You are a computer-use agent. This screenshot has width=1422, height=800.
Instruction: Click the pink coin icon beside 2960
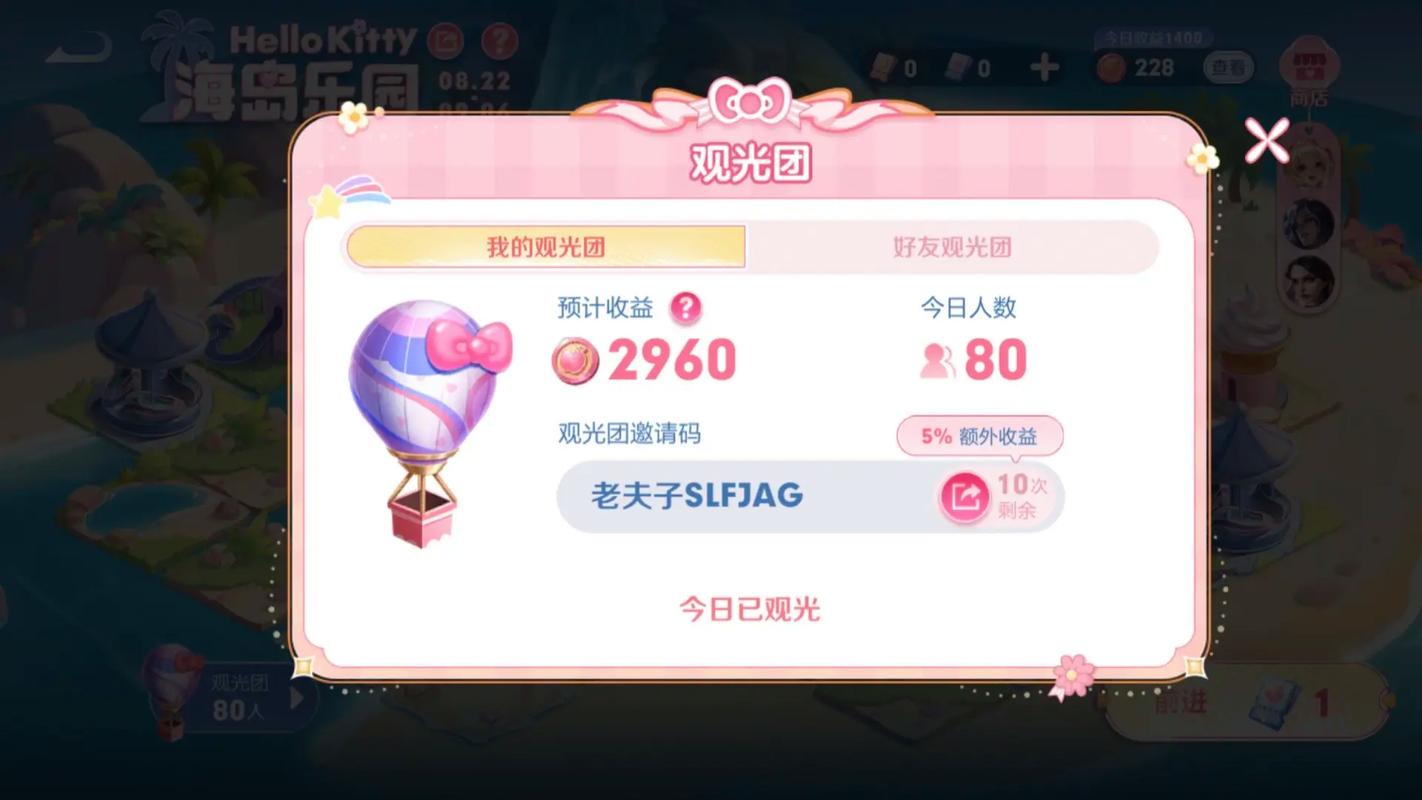click(x=575, y=362)
